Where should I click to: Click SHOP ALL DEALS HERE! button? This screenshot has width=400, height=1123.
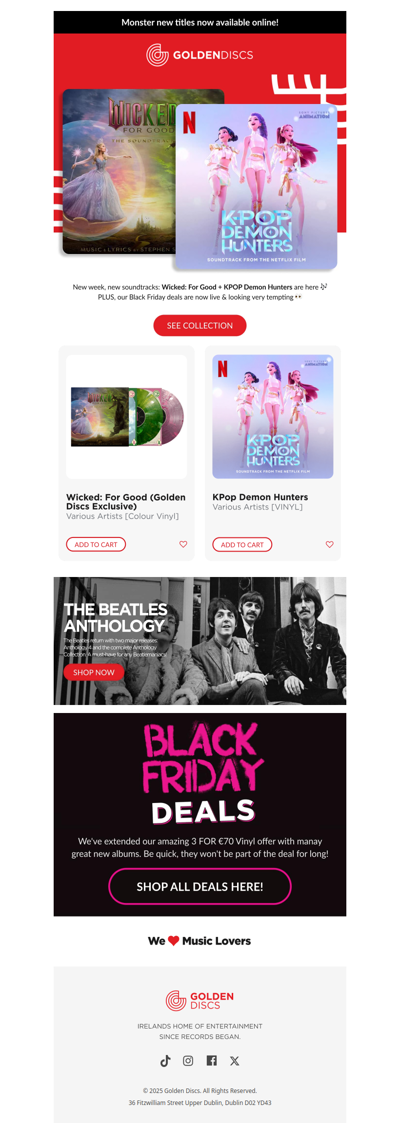(200, 887)
